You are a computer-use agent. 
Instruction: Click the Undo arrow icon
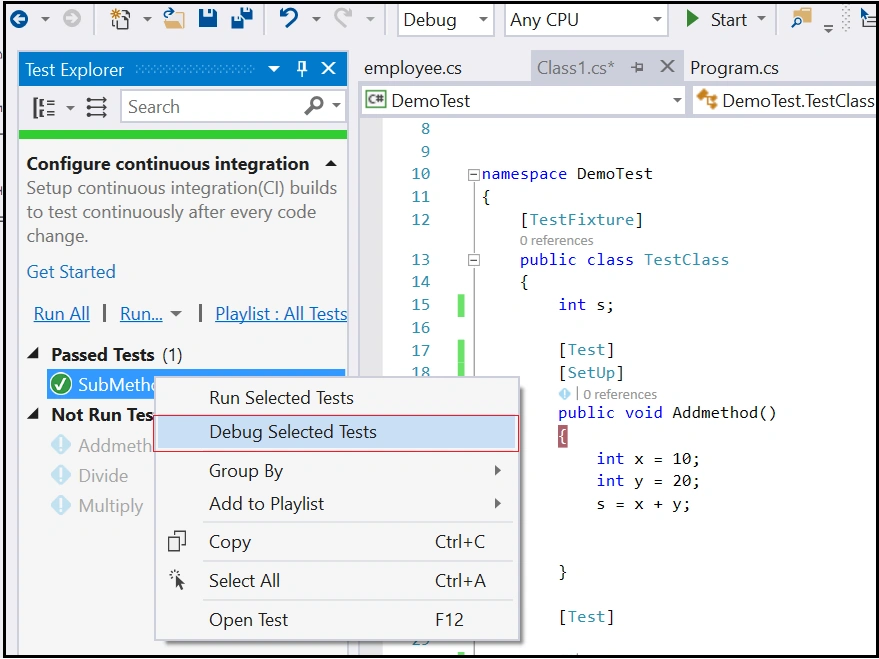pos(289,19)
